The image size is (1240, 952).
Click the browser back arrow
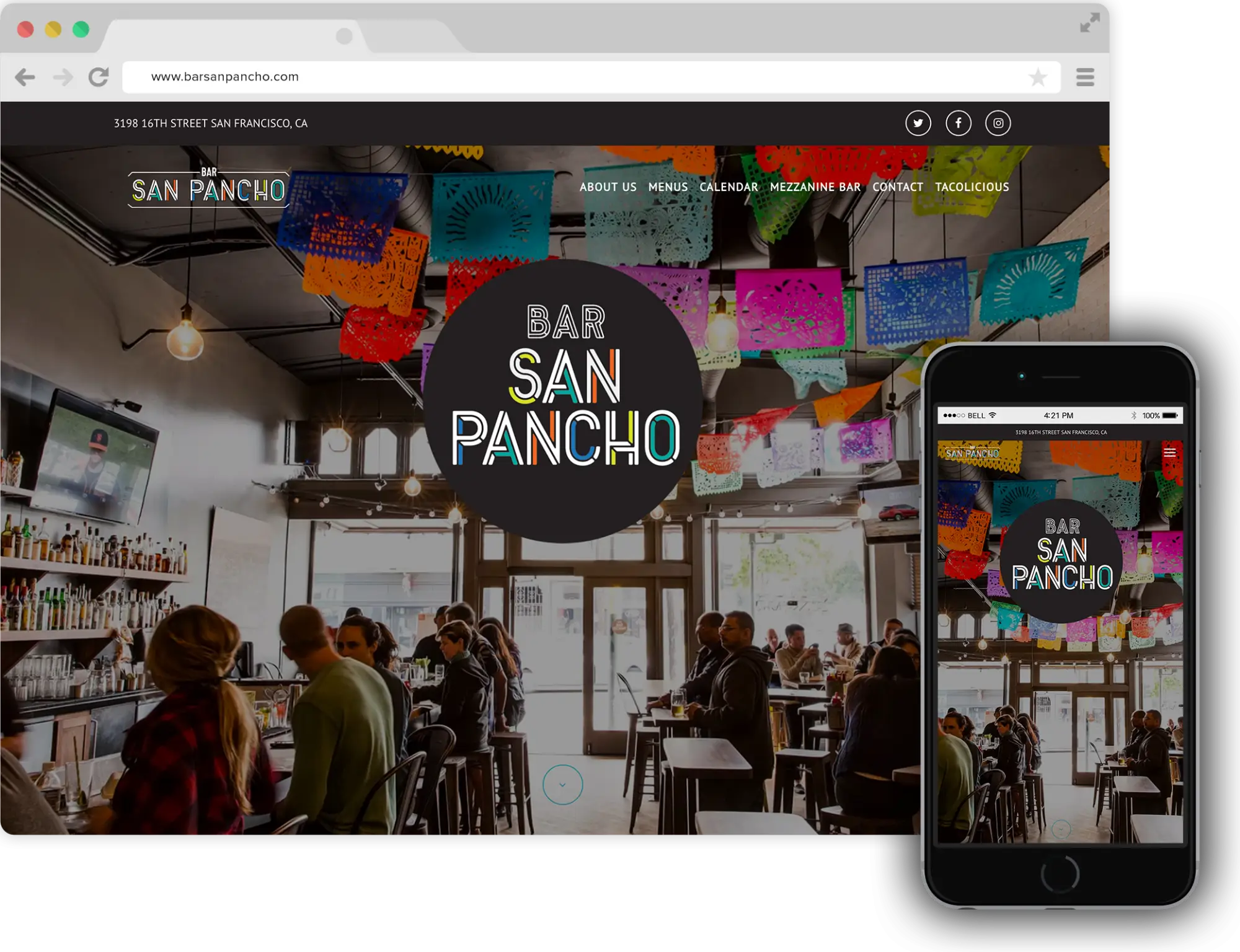tap(25, 77)
